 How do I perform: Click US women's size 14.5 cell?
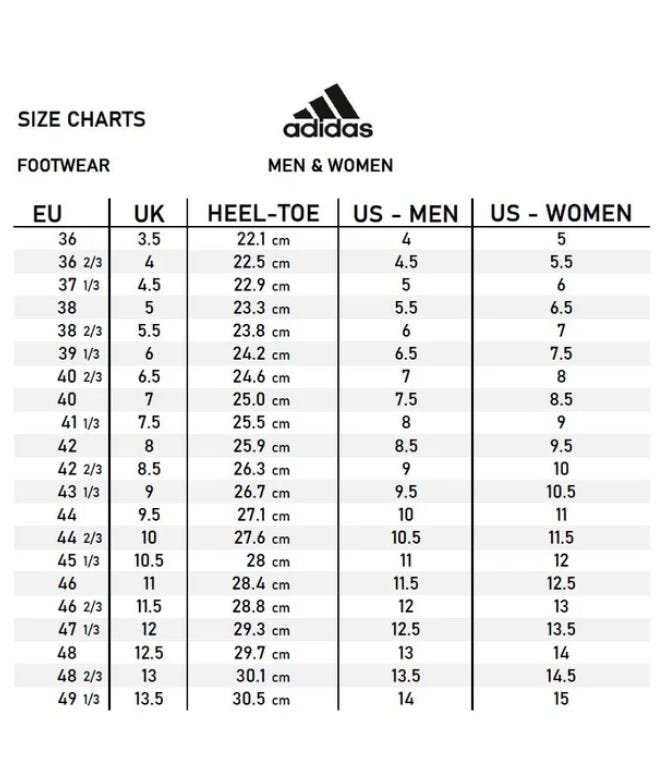coord(561,676)
